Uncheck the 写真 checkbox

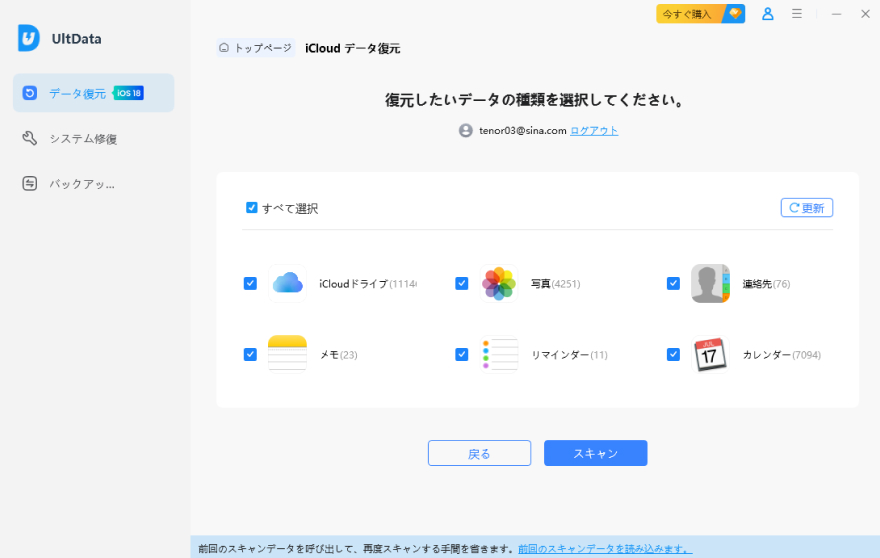click(462, 283)
